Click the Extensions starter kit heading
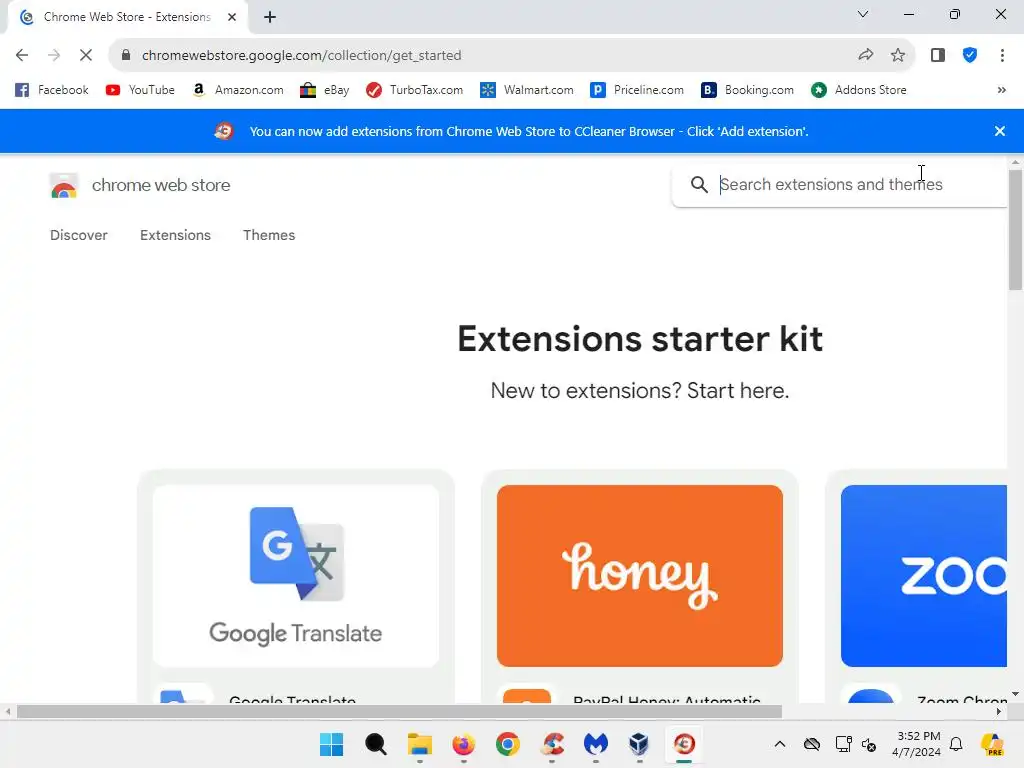 click(x=639, y=339)
